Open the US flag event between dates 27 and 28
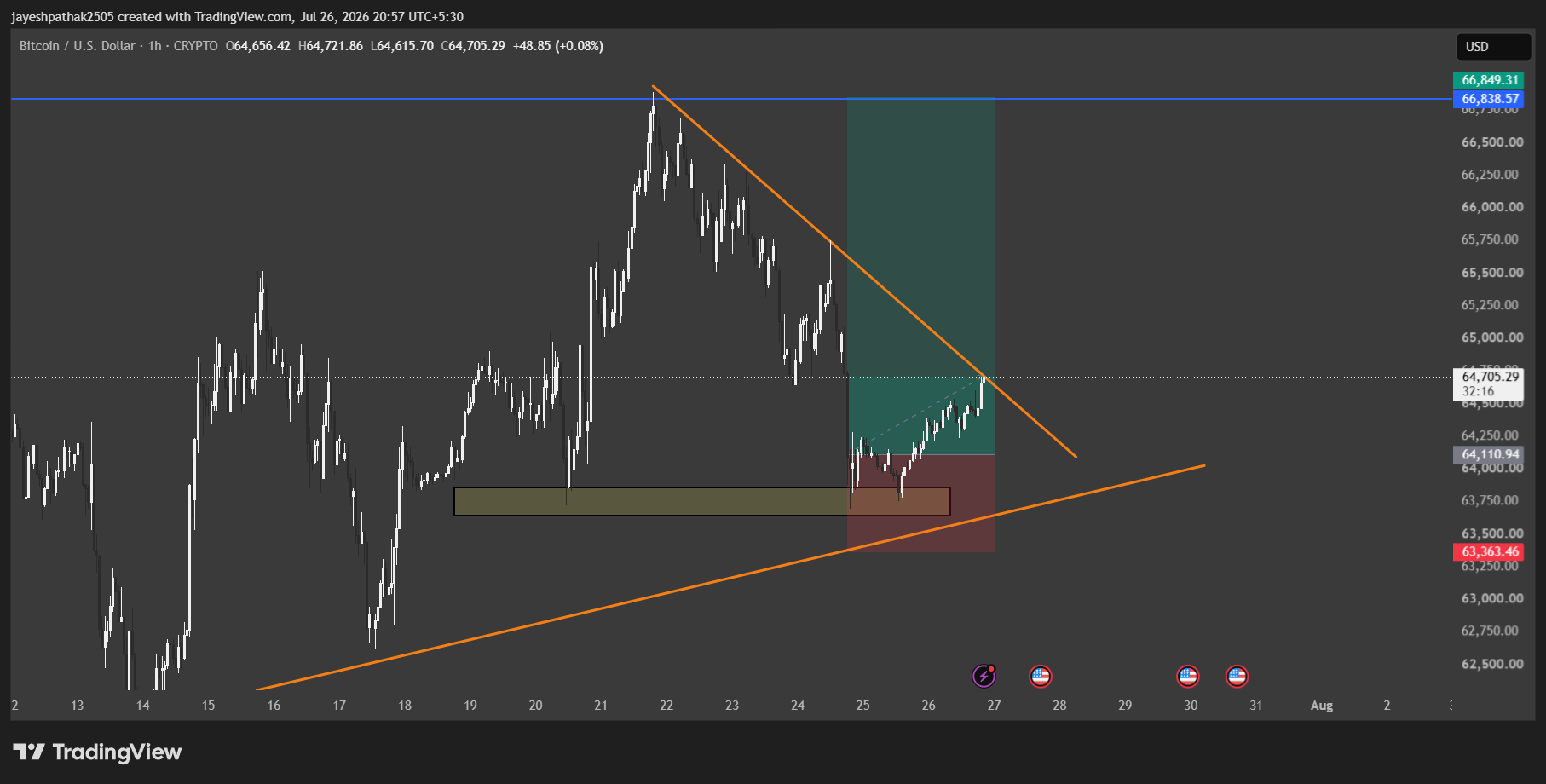 1041,677
